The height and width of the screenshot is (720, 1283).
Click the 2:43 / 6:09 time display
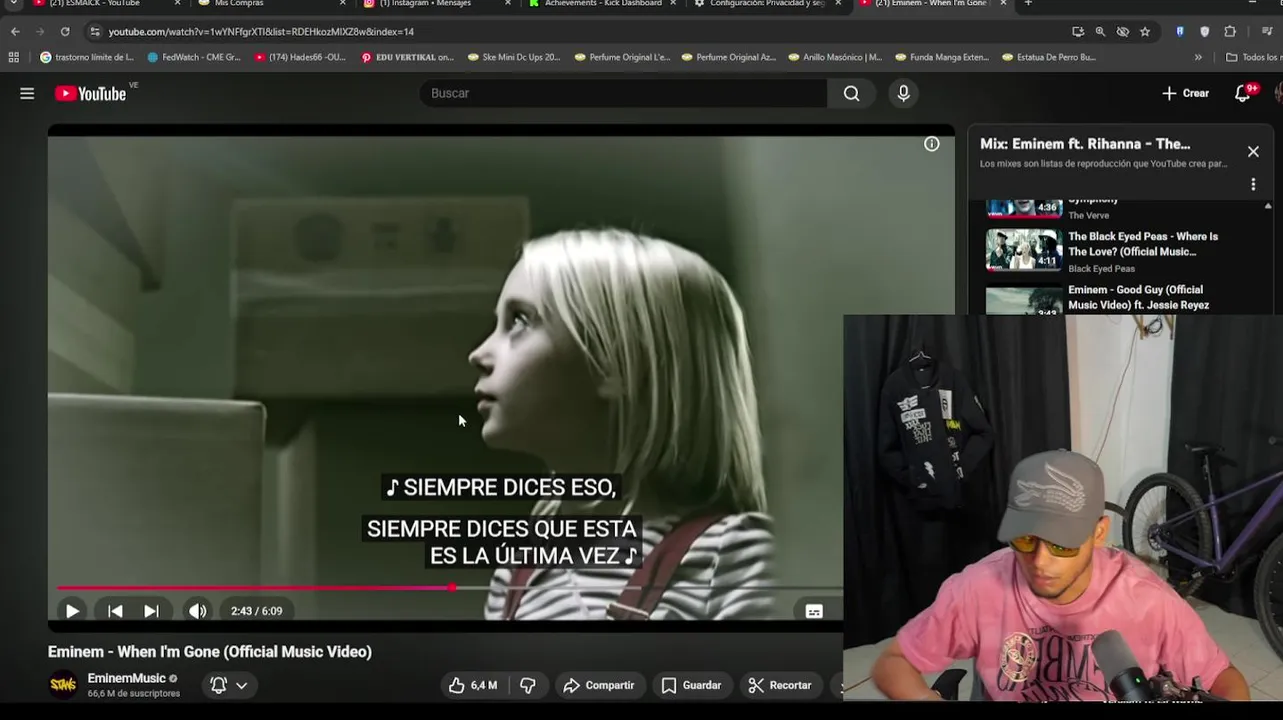click(256, 611)
